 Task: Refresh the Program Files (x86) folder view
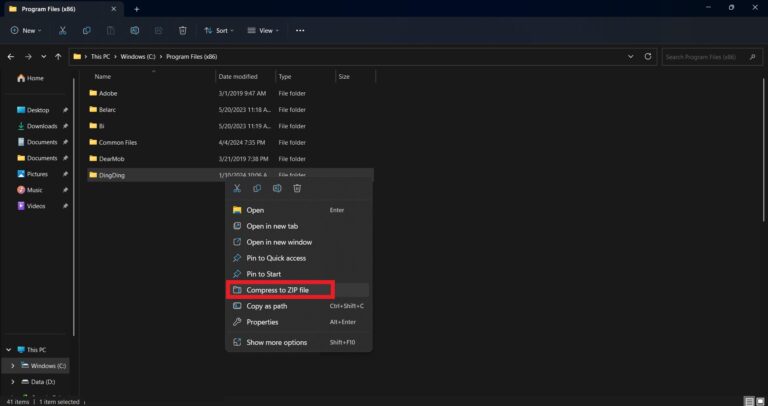pos(648,56)
